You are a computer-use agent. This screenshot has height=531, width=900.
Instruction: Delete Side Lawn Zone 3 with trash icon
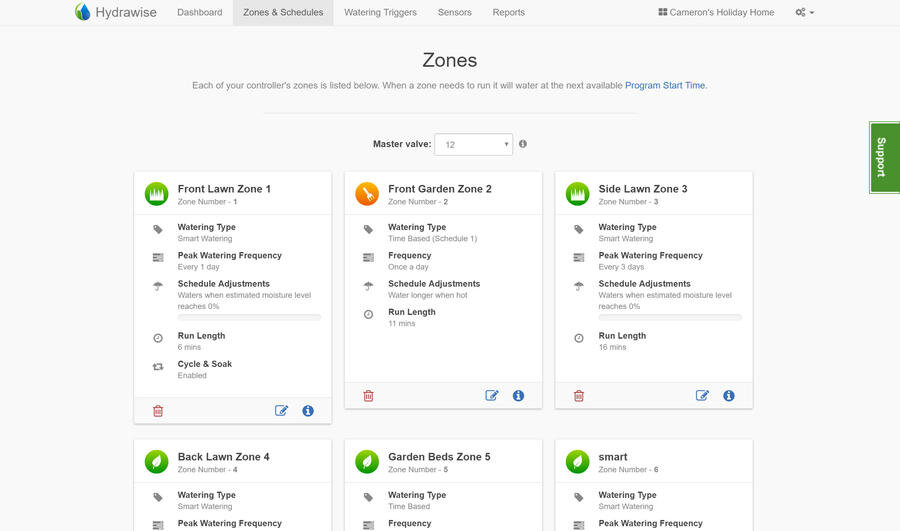coord(579,396)
